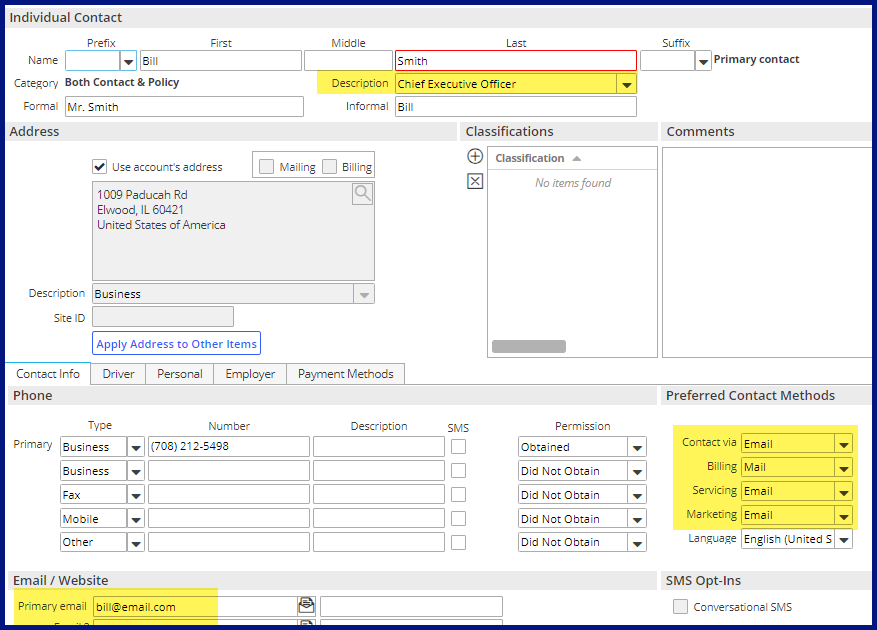Viewport: 877px width, 630px height.
Task: Uncheck Use account's address checkbox
Action: [100, 167]
